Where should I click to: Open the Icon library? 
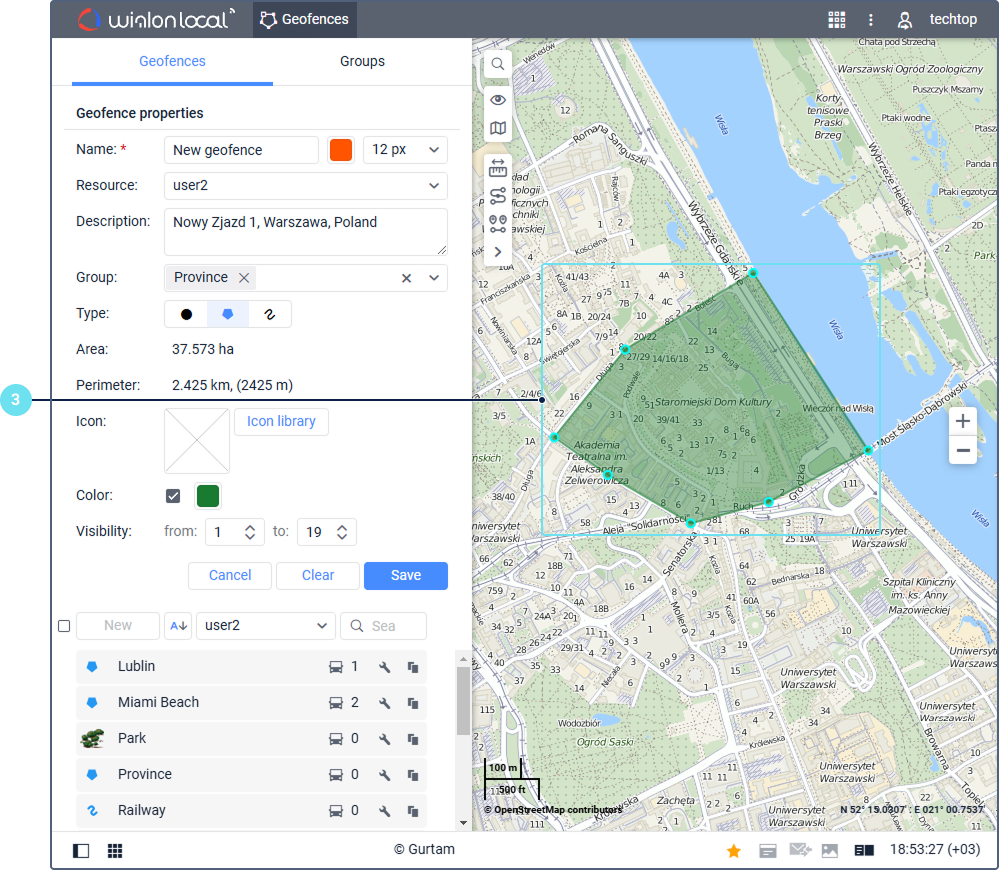[281, 422]
